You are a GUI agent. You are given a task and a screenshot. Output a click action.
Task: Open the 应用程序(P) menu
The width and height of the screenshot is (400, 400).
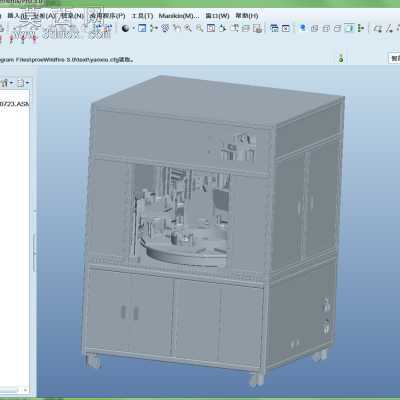tap(107, 16)
